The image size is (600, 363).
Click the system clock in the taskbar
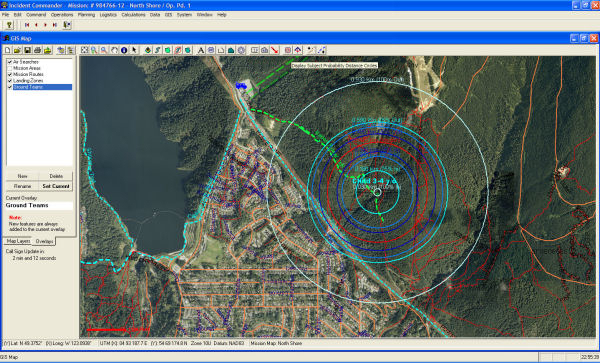pos(589,357)
